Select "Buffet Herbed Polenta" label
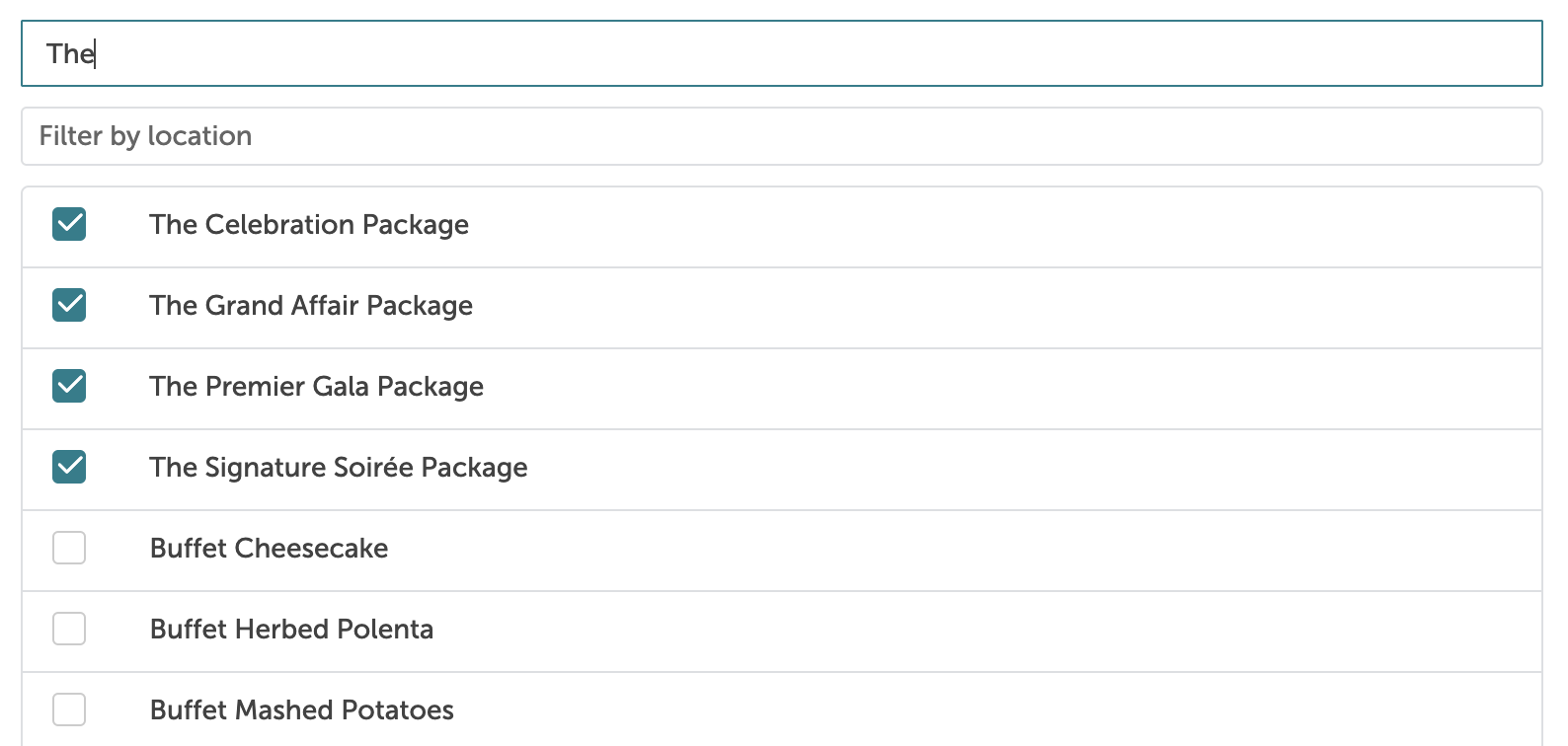This screenshot has height=746, width=1568. coord(291,629)
